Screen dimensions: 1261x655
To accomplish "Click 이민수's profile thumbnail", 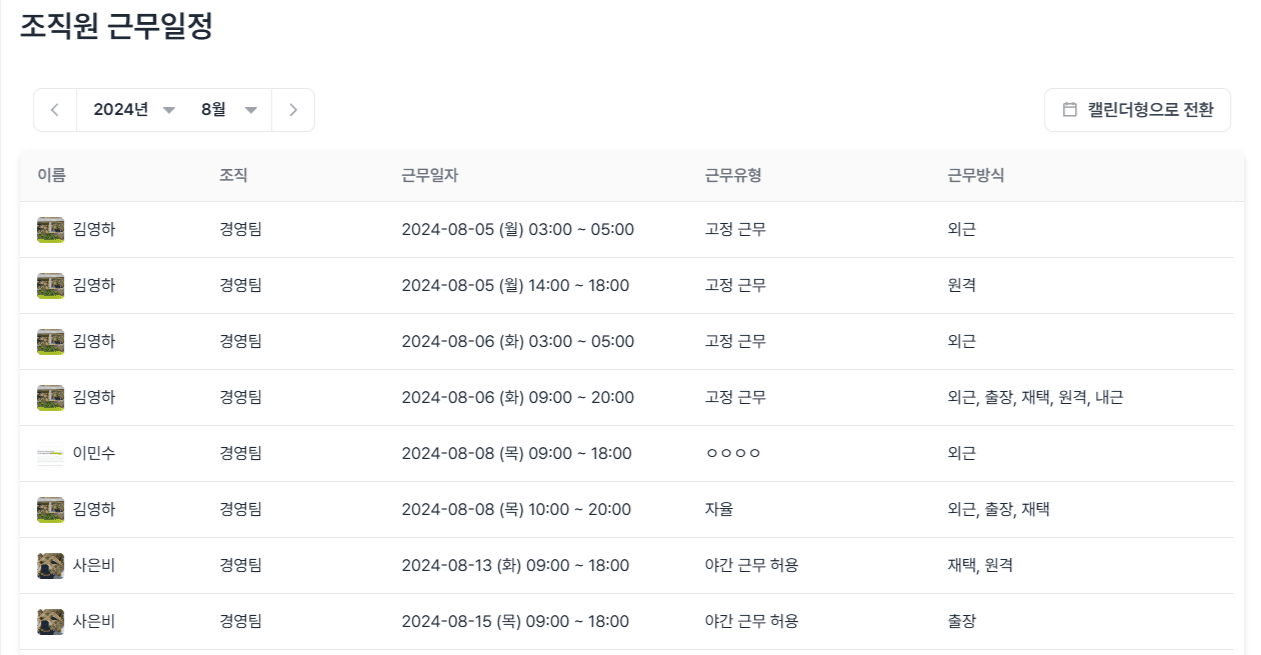I will click(x=49, y=453).
